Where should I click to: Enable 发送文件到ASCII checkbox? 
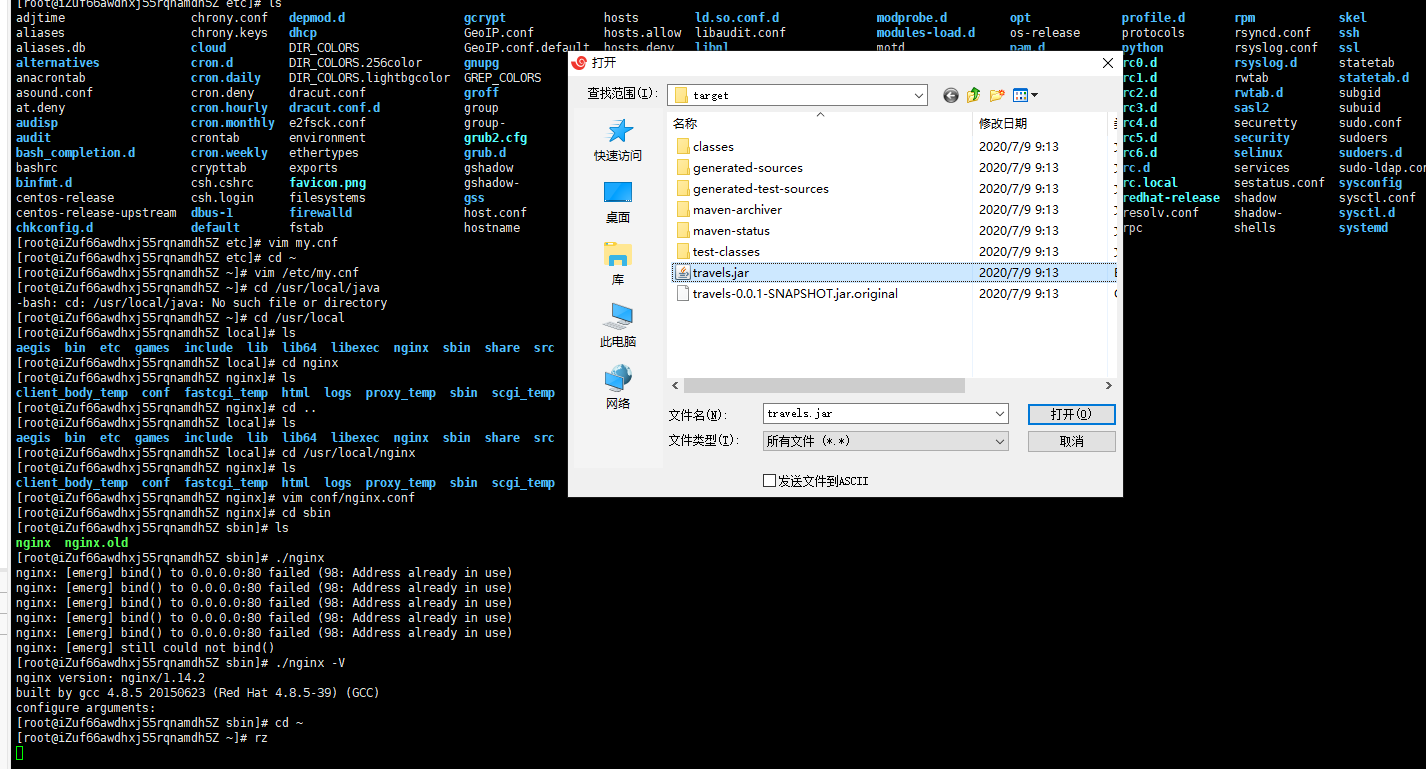[x=769, y=481]
